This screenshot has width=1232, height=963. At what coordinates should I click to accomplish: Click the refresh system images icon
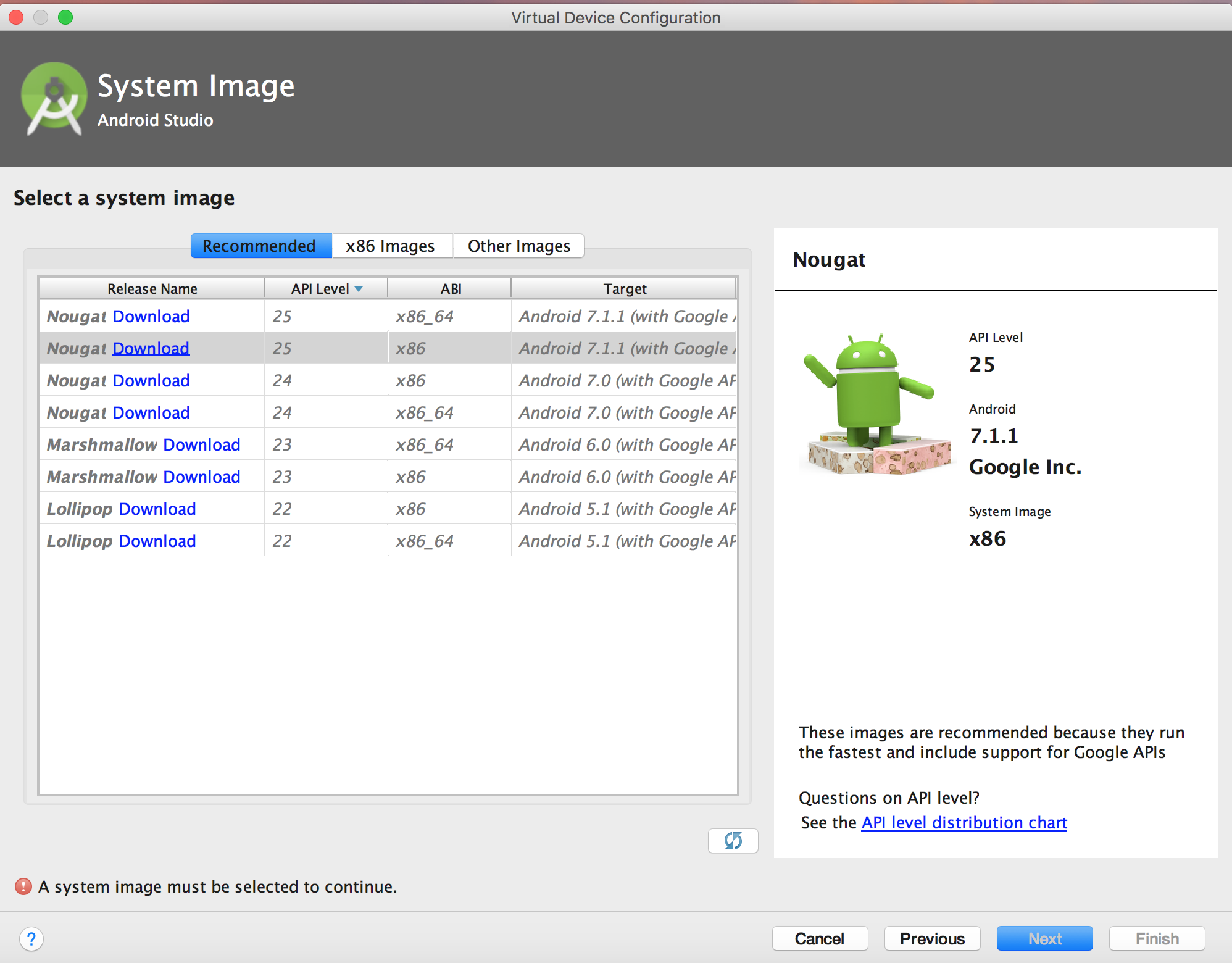[733, 840]
